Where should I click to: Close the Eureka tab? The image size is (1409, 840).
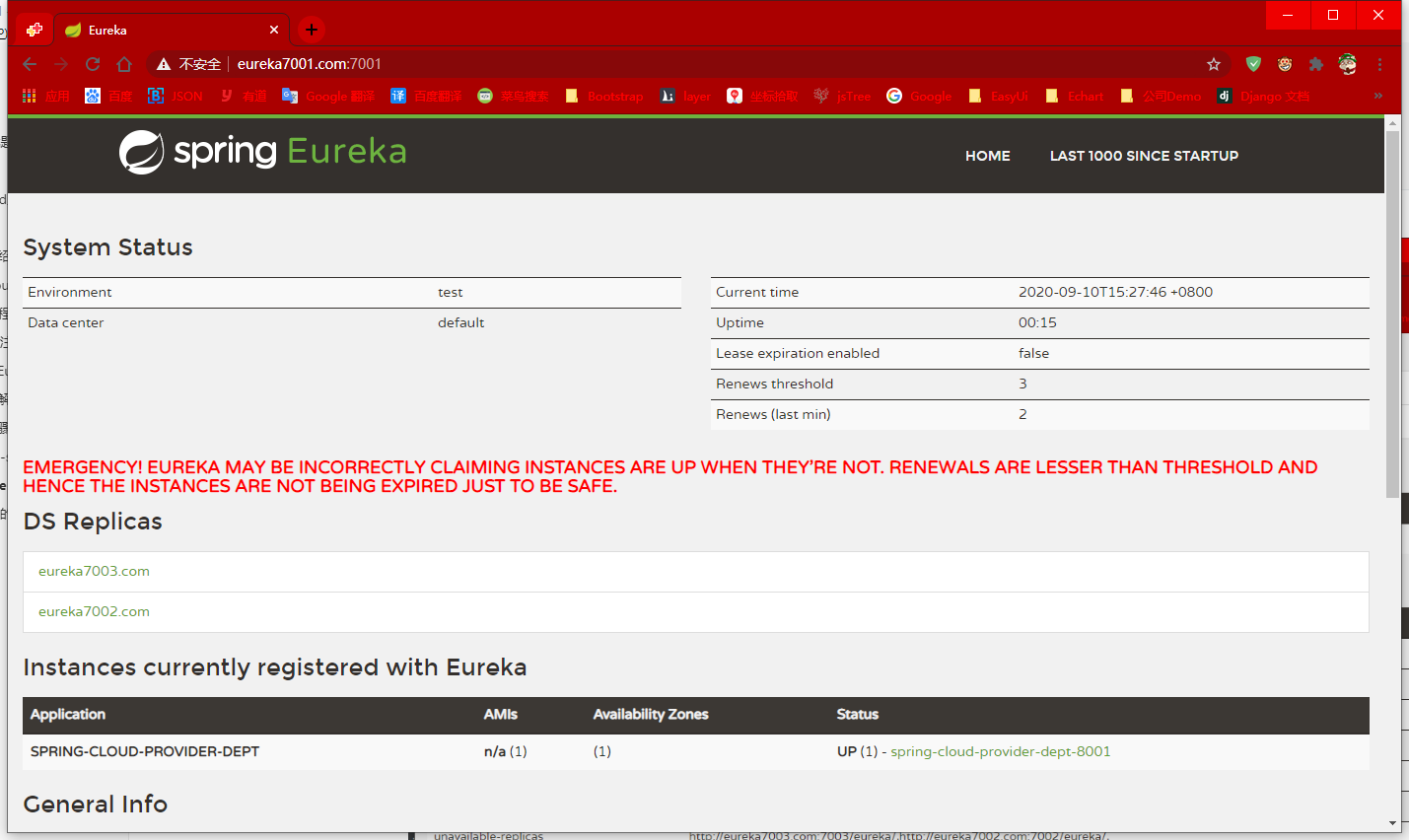click(274, 30)
